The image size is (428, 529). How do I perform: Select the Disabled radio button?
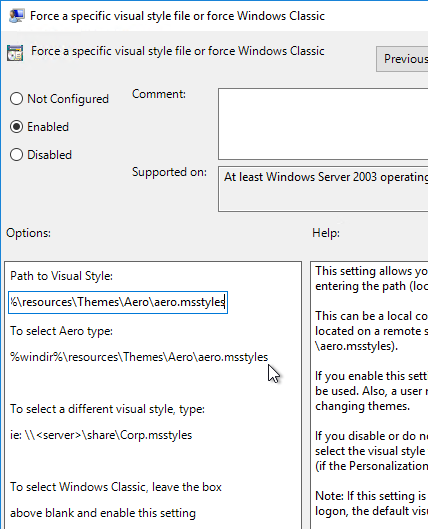(x=17, y=155)
